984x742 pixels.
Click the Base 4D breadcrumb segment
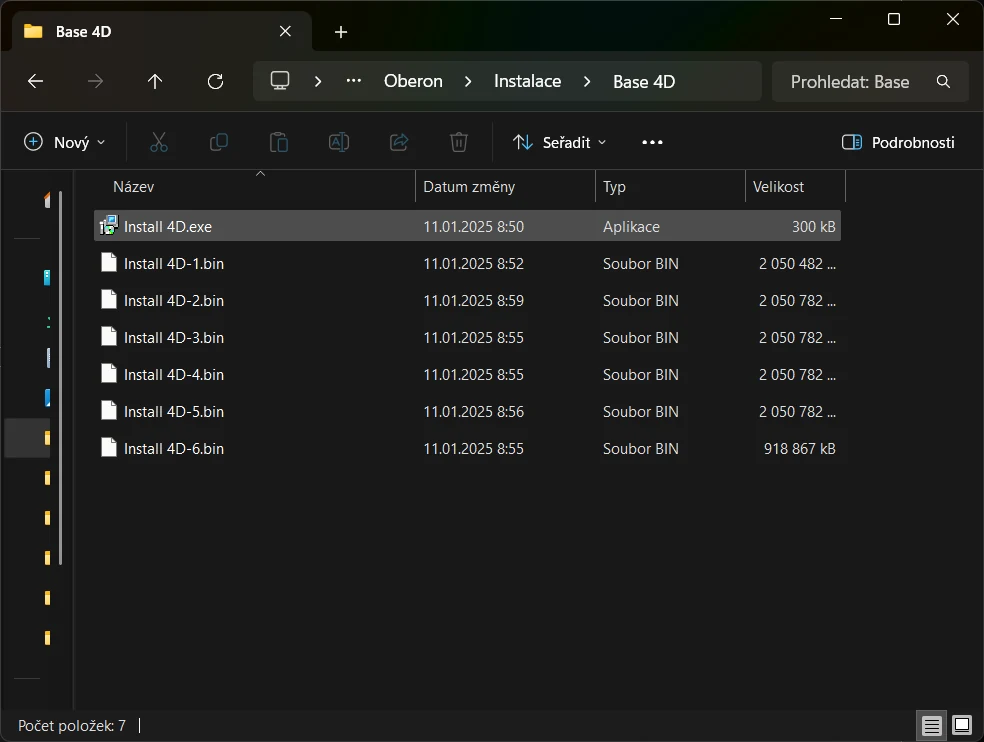644,82
